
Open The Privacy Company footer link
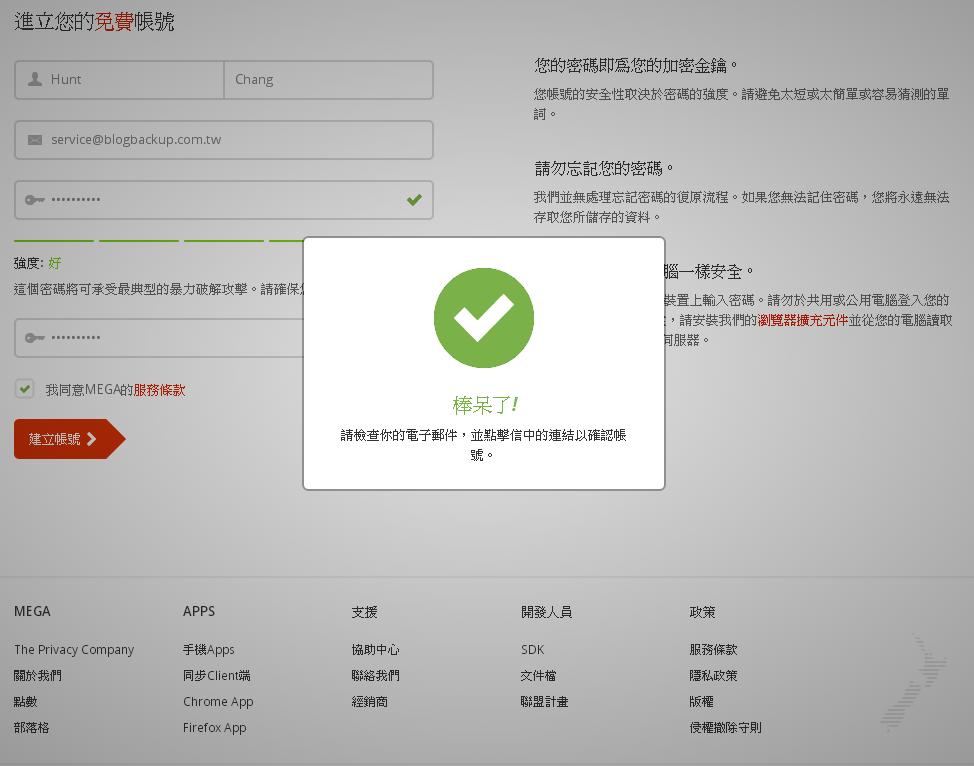click(x=74, y=649)
